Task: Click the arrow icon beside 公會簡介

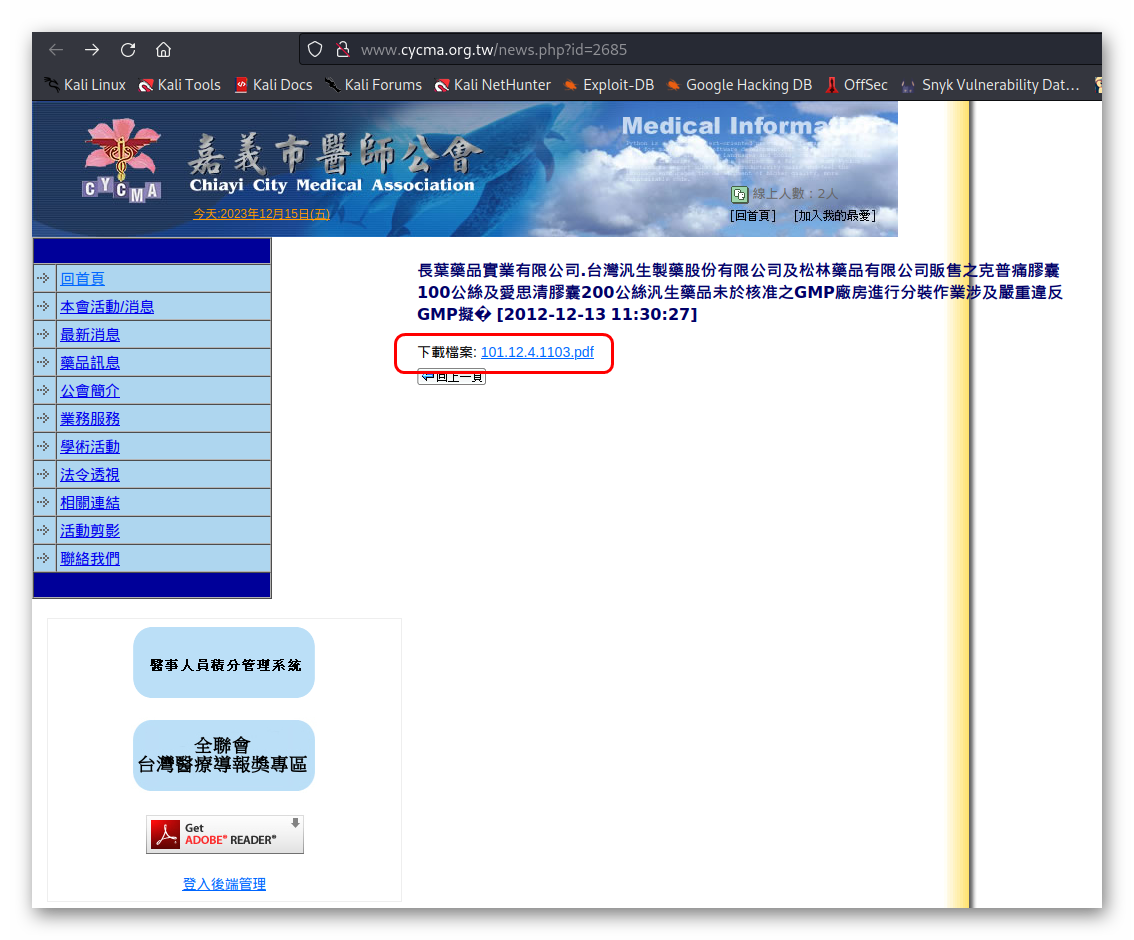Action: pyautogui.click(x=43, y=390)
